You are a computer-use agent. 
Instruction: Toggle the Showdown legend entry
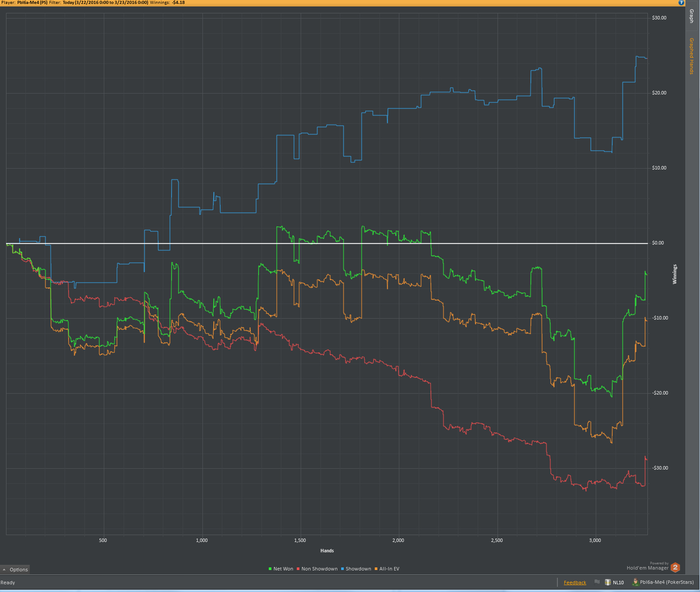coord(356,569)
